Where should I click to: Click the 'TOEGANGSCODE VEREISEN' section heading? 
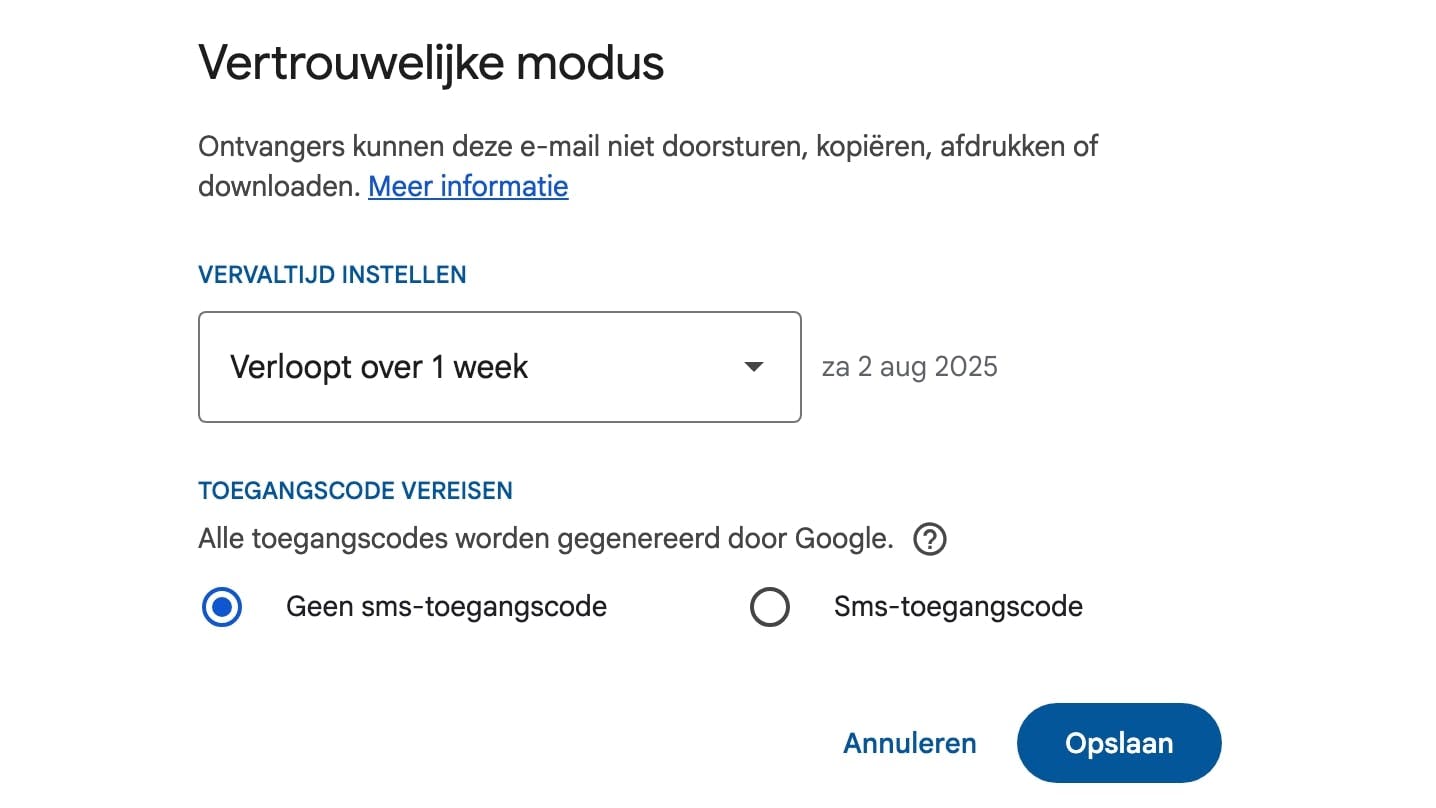point(355,491)
